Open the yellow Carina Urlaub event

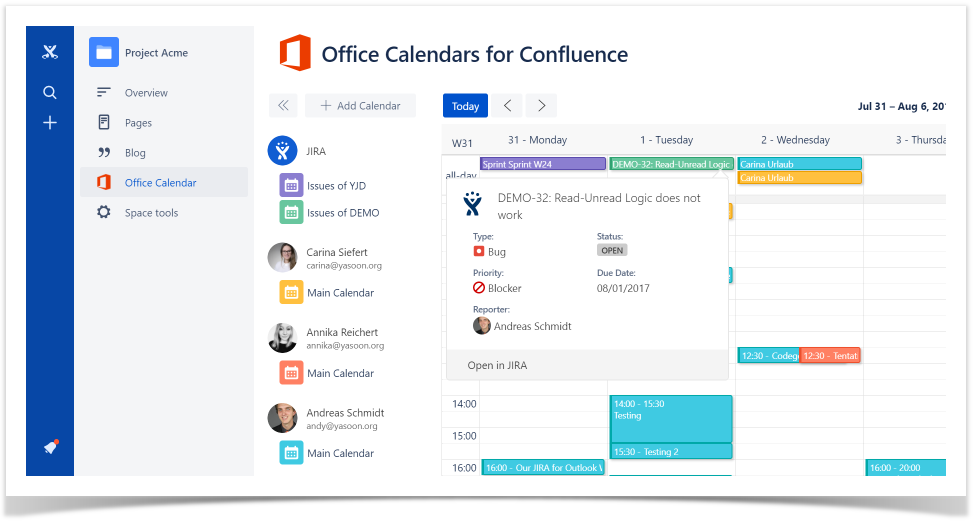tap(799, 178)
